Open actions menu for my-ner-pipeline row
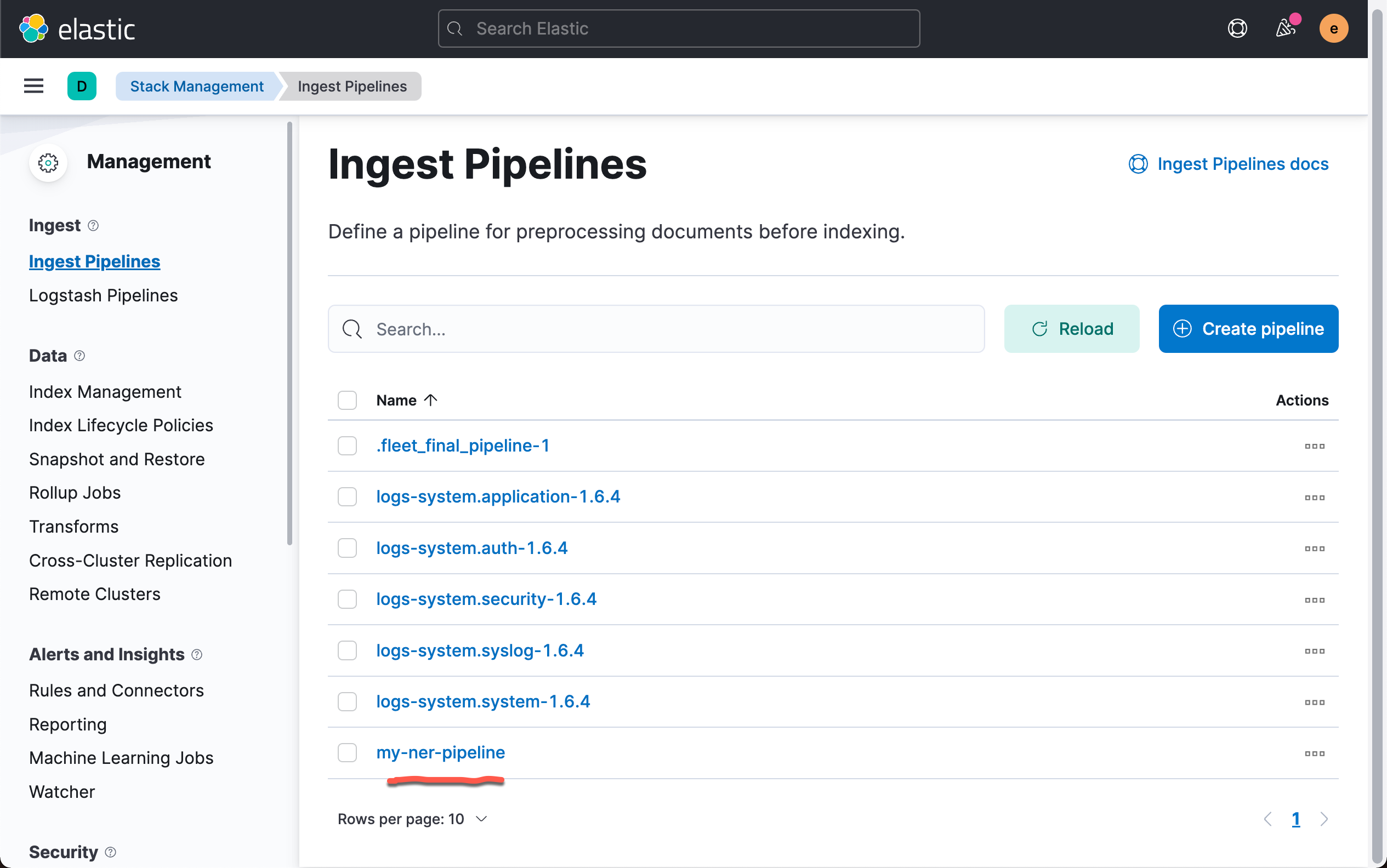This screenshot has width=1387, height=868. tap(1314, 753)
